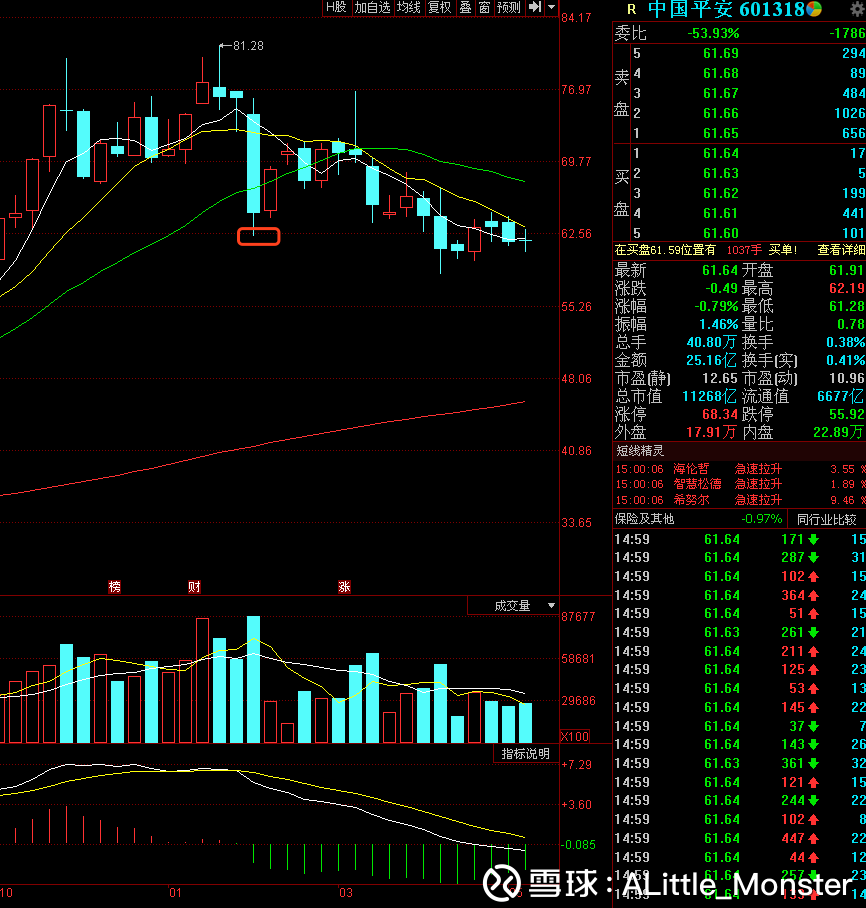Add stock via 加自选 button
The image size is (866, 908).
pyautogui.click(x=372, y=7)
